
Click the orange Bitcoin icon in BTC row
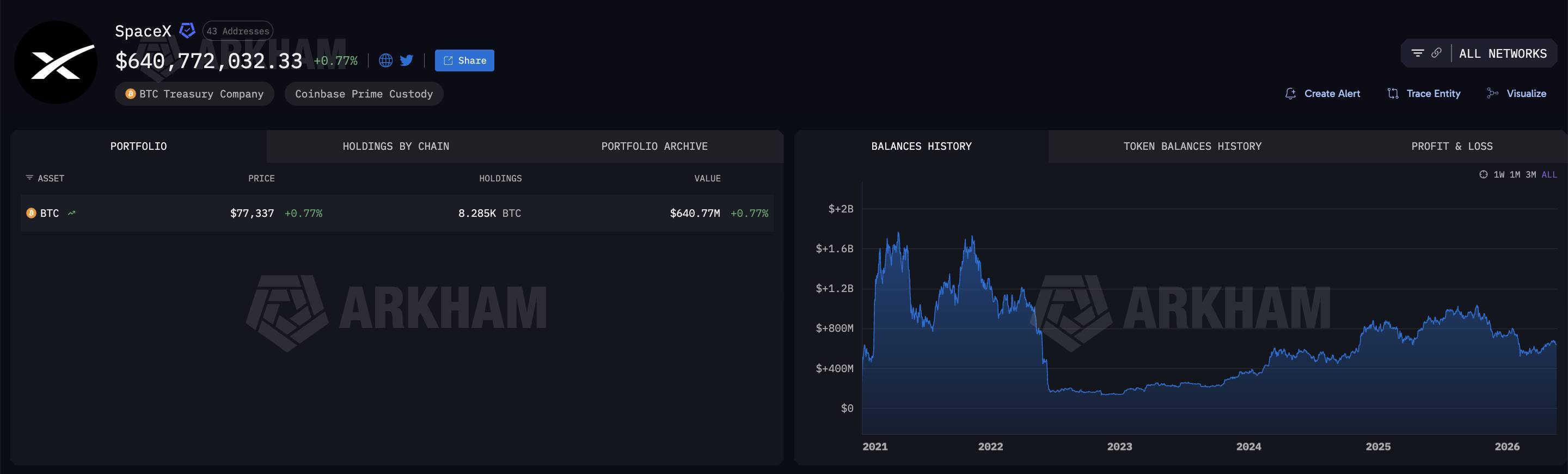coord(31,213)
